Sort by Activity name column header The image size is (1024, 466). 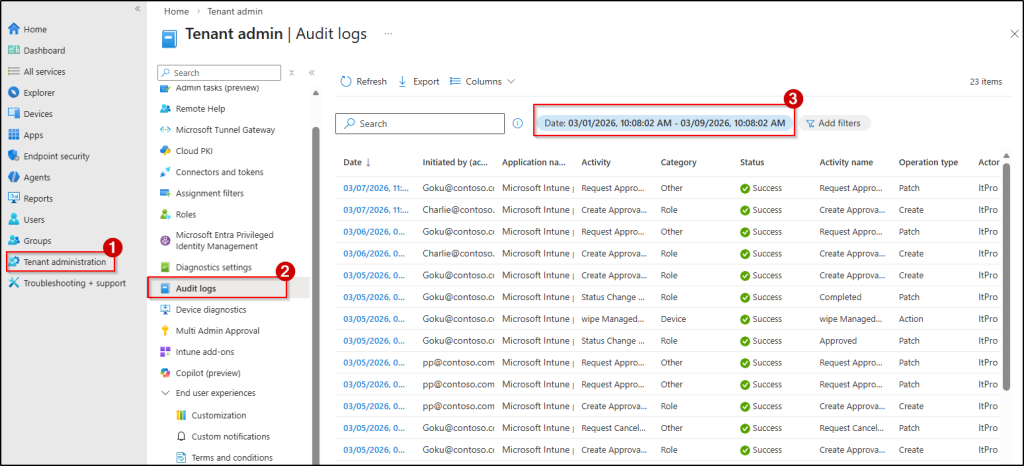[x=846, y=163]
